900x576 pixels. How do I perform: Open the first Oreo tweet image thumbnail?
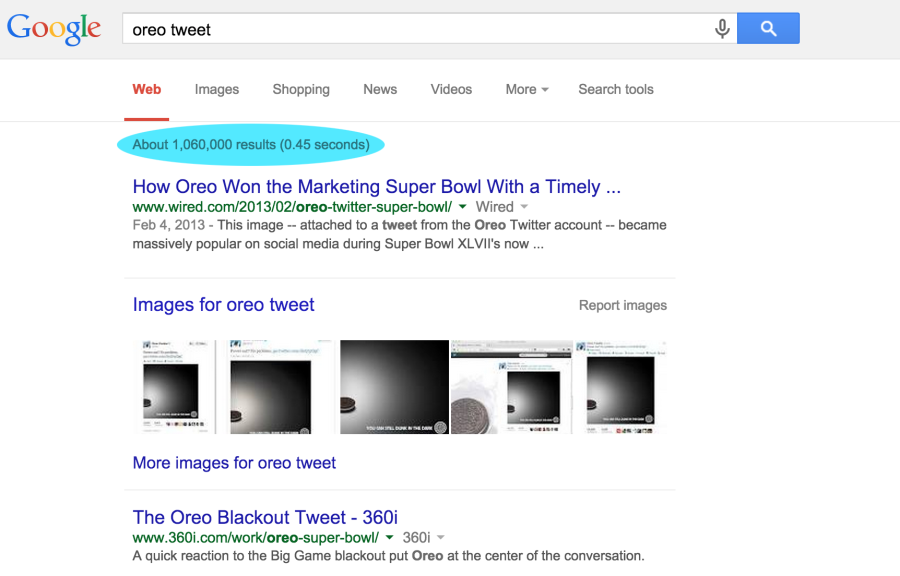(x=174, y=387)
